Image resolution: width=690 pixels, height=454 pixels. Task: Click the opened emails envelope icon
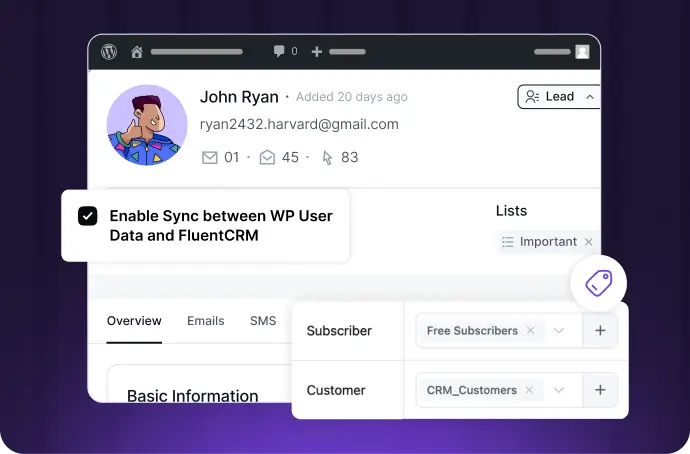[267, 157]
